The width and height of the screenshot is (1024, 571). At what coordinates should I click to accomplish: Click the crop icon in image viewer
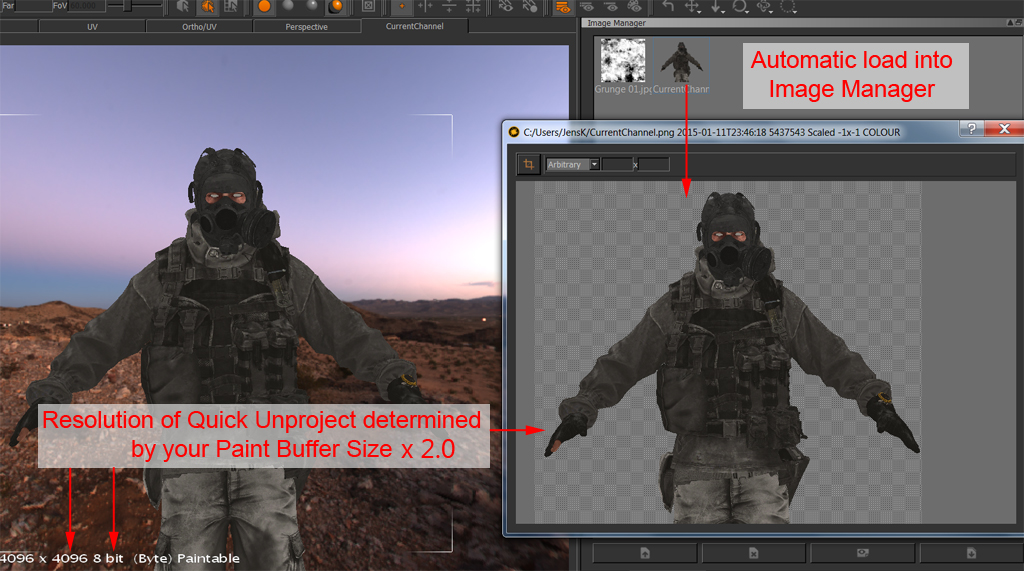(528, 164)
